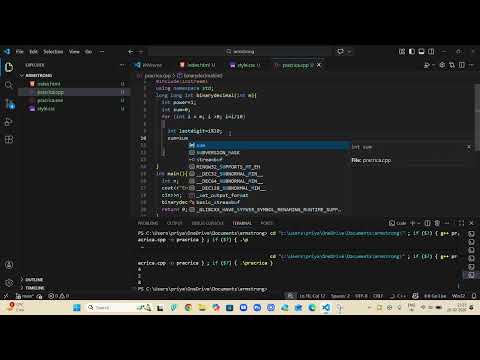Click errors and warnings count in status bar
480x360 pixels.
click(59, 296)
